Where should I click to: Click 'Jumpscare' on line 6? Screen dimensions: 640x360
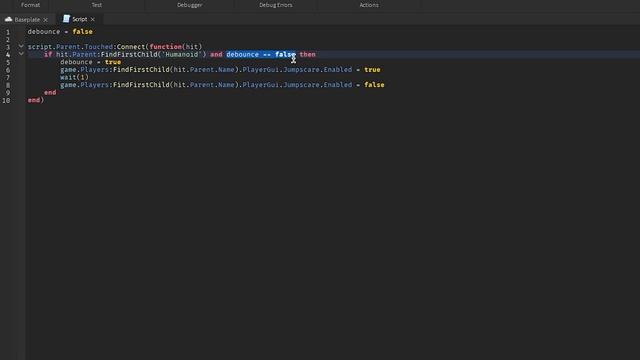(x=301, y=70)
